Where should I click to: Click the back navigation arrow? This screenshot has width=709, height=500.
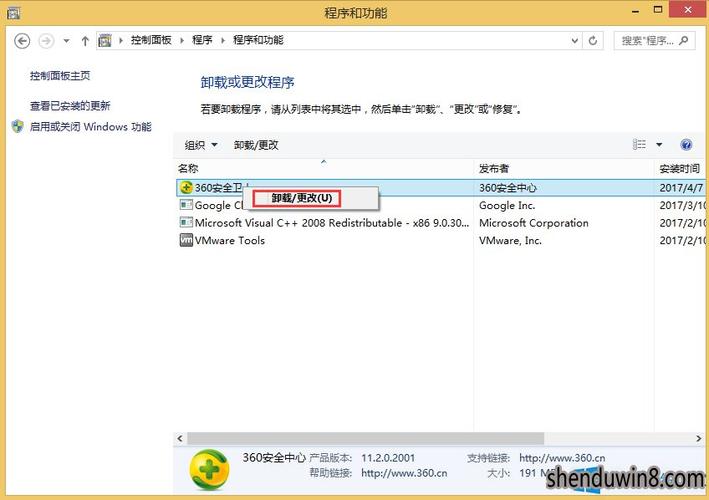coord(22,41)
